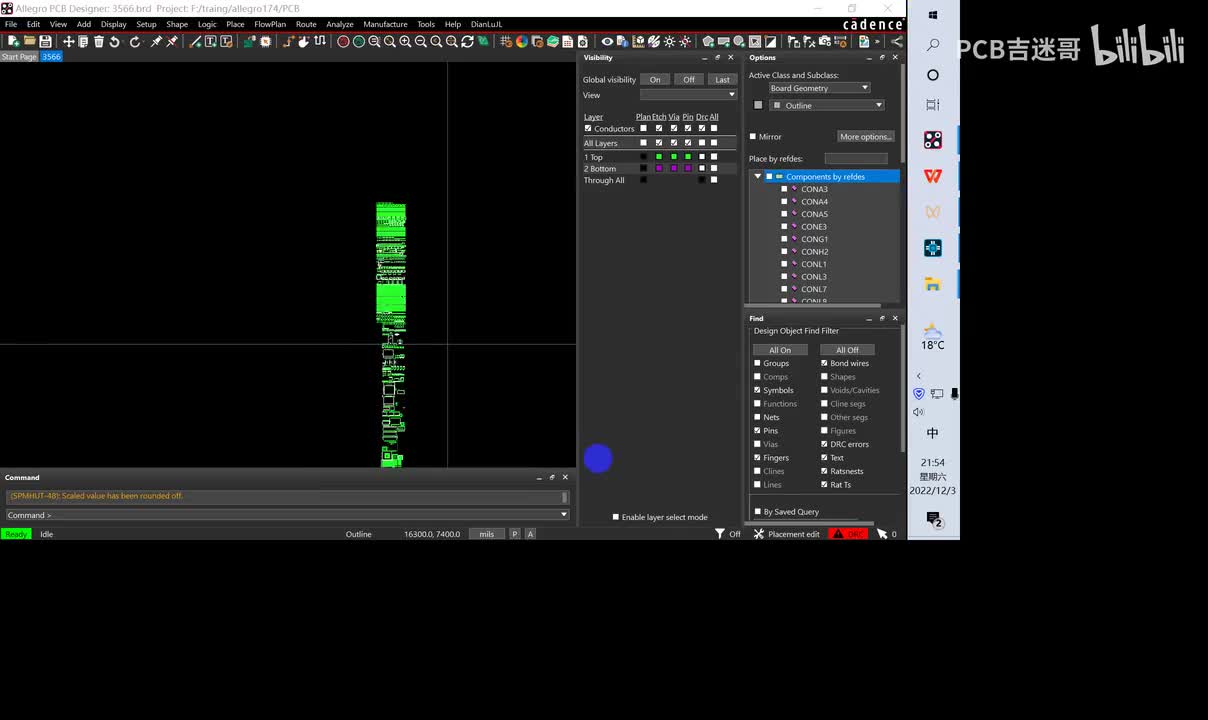Open the Color dialog with the color wheel icon

tap(521, 41)
